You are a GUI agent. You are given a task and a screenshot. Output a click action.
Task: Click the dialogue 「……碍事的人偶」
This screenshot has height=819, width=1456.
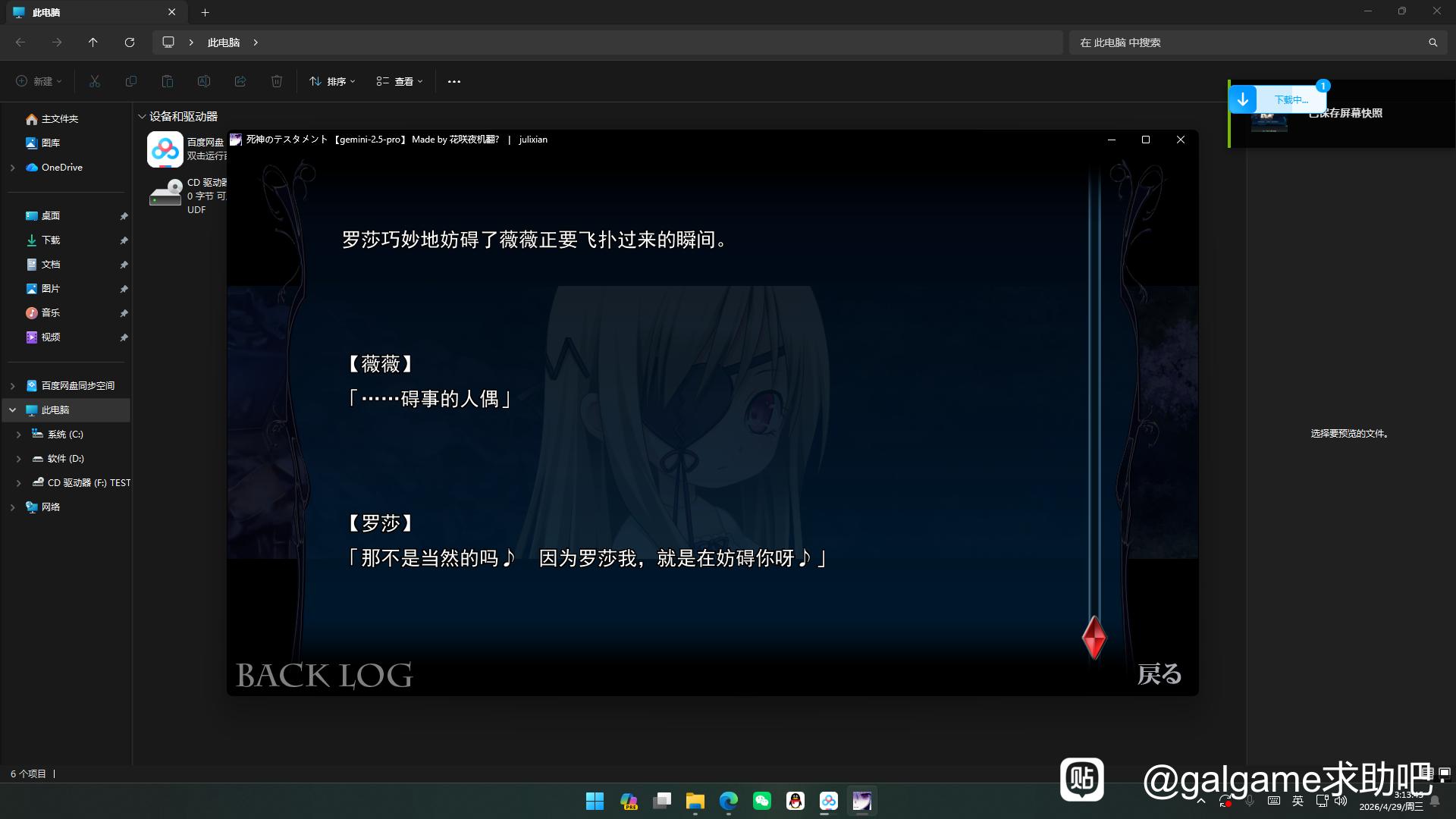430,399
